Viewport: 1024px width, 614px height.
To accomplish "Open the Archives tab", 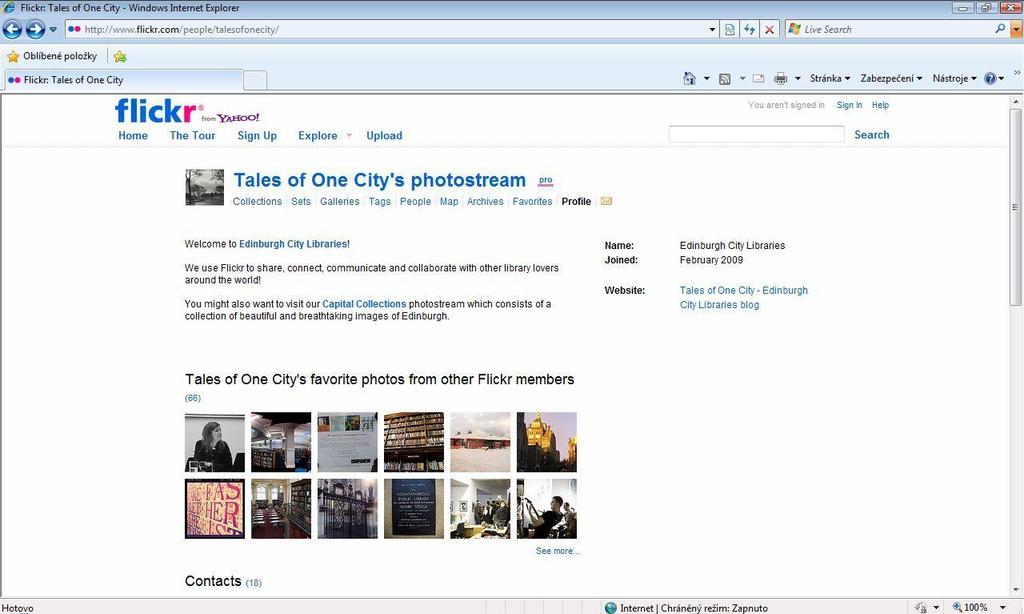I will [x=485, y=202].
